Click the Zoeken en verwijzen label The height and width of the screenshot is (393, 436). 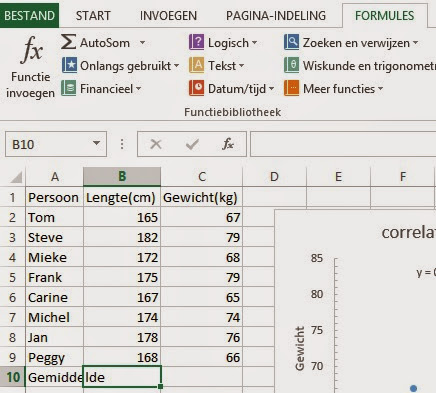[356, 43]
